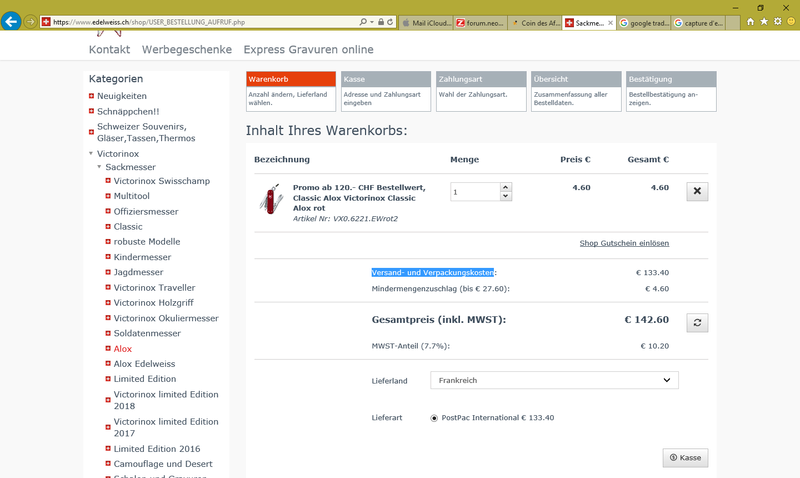Open Victorinox Swisschamp category
This screenshot has height=478, width=800.
161,181
